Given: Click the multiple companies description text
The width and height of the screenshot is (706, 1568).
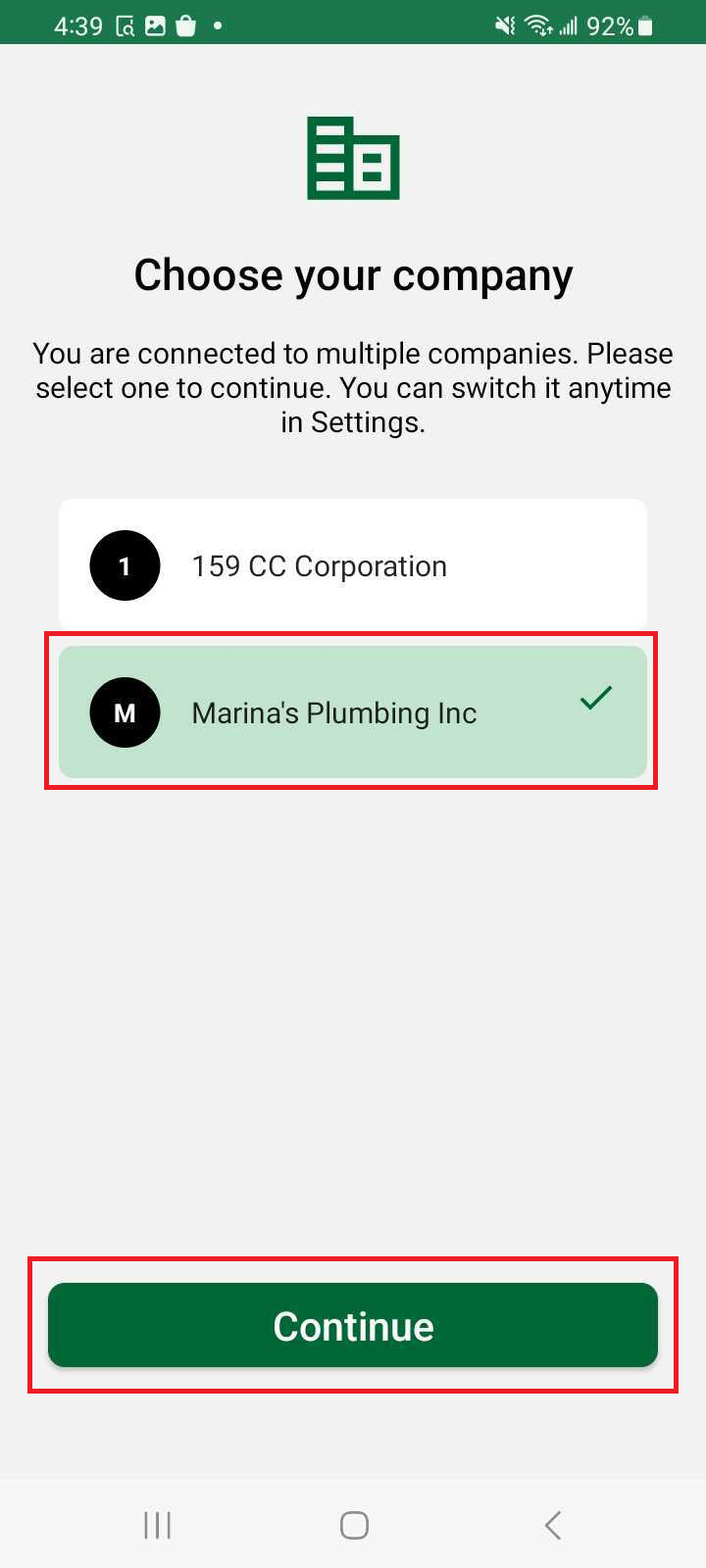Looking at the screenshot, I should tap(353, 387).
